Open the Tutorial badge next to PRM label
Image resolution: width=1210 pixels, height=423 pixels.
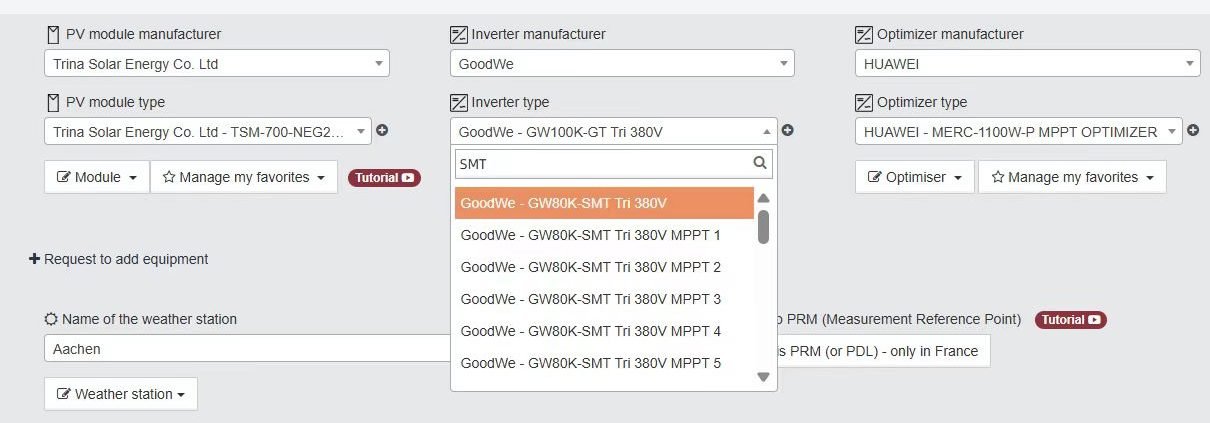pyautogui.click(x=1071, y=320)
